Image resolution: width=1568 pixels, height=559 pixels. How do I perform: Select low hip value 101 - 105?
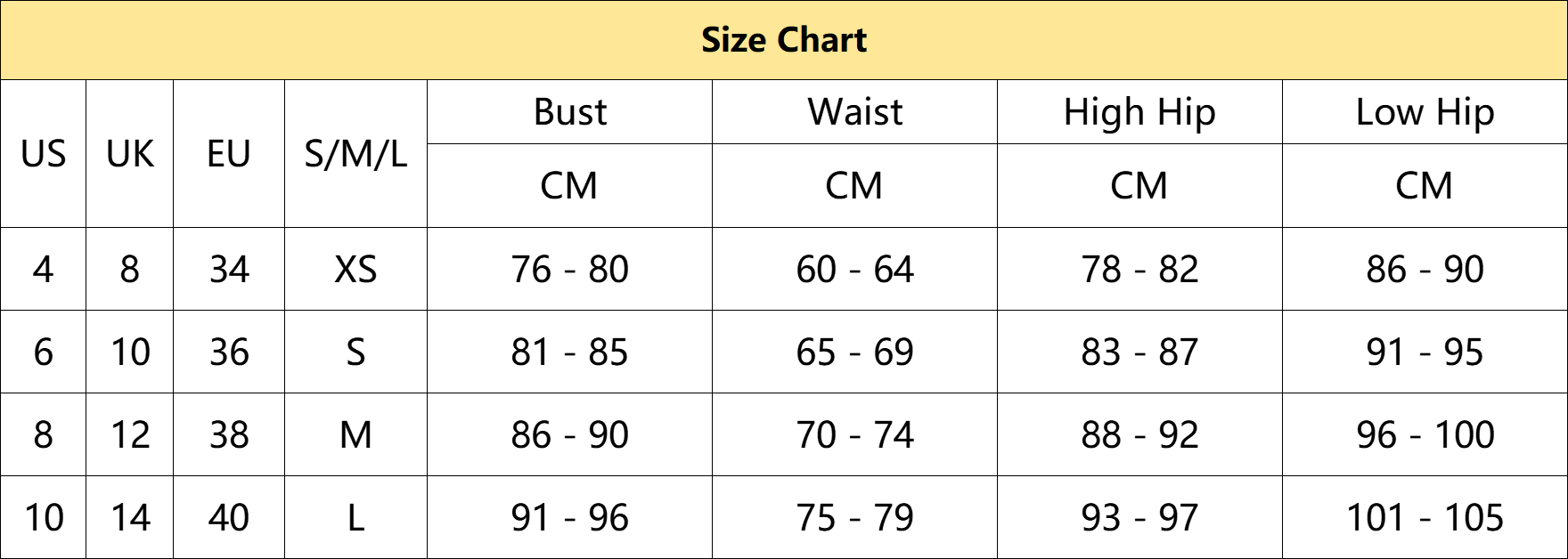coord(1425,517)
